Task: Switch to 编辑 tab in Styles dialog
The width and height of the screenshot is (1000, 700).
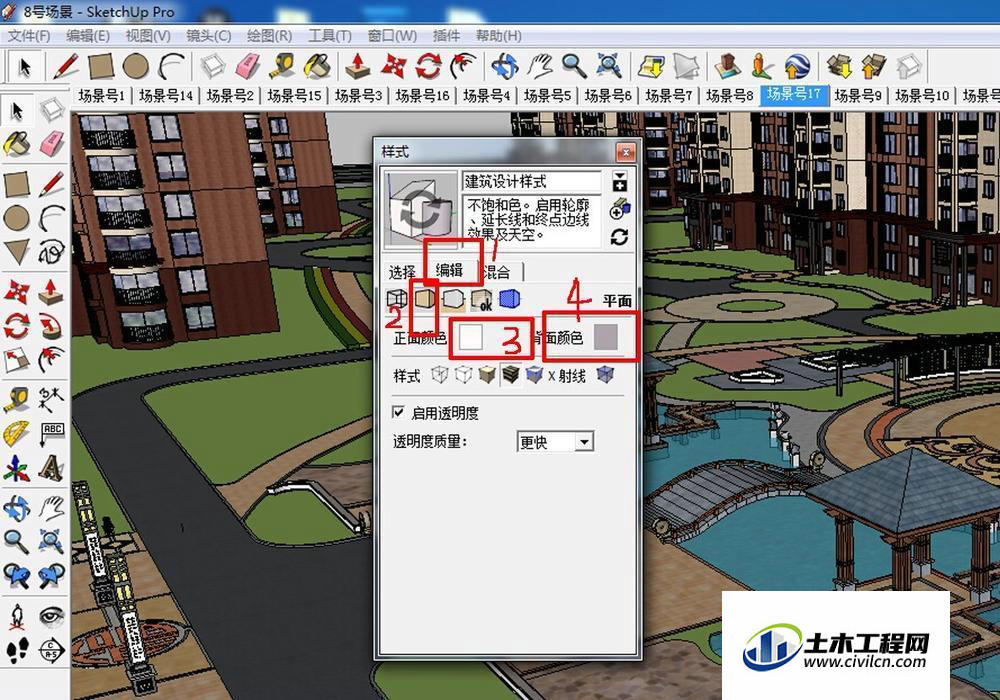Action: [x=450, y=270]
